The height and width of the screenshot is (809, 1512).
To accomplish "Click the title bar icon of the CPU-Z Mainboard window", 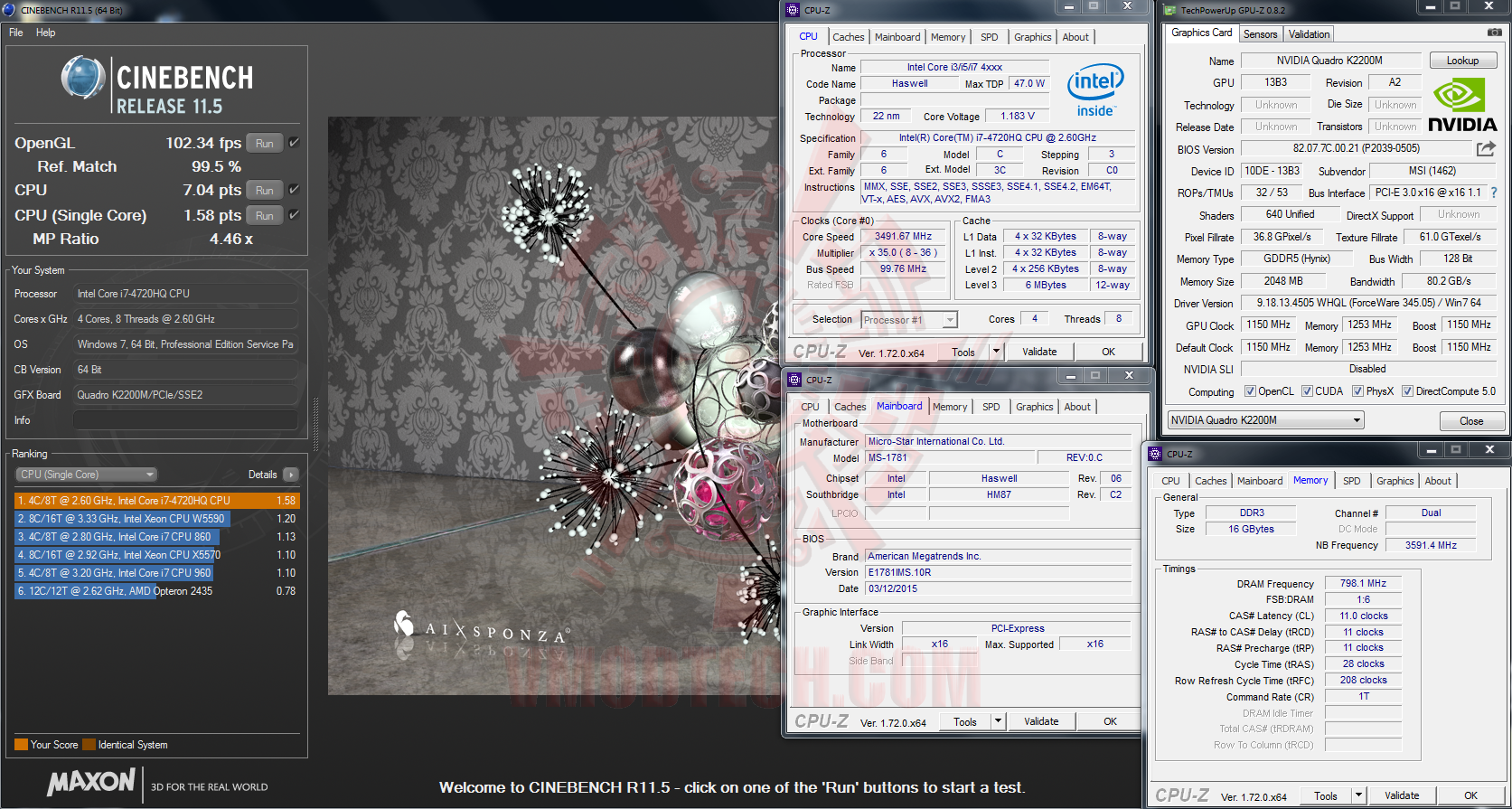I will pyautogui.click(x=794, y=380).
